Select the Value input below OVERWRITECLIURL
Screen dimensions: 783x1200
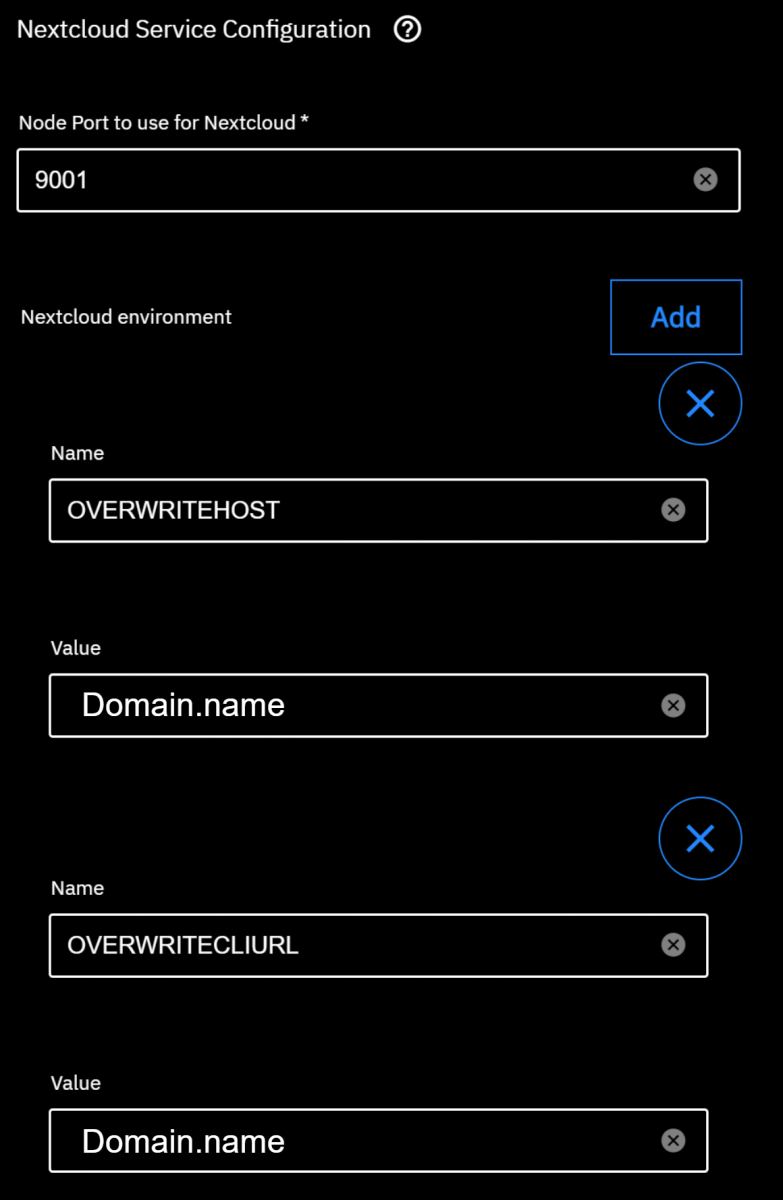378,1140
